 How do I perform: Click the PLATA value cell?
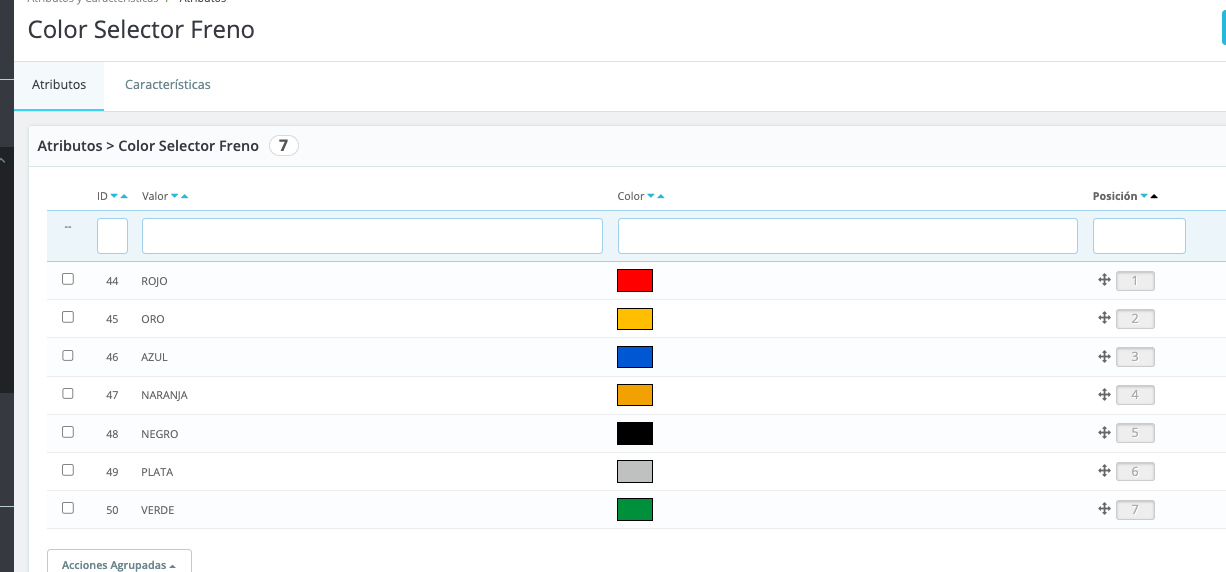click(157, 472)
